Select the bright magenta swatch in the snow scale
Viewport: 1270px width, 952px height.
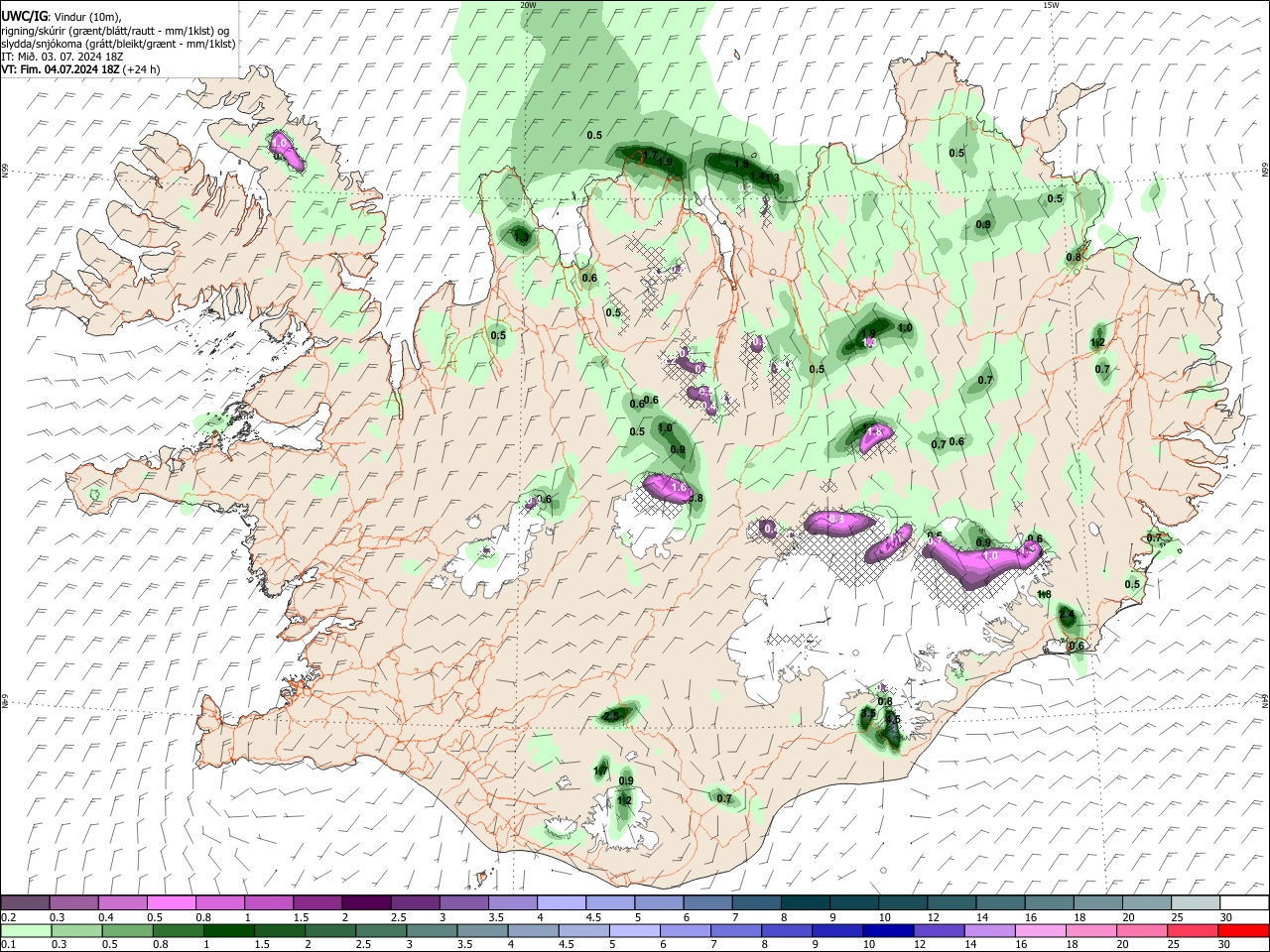point(171,902)
